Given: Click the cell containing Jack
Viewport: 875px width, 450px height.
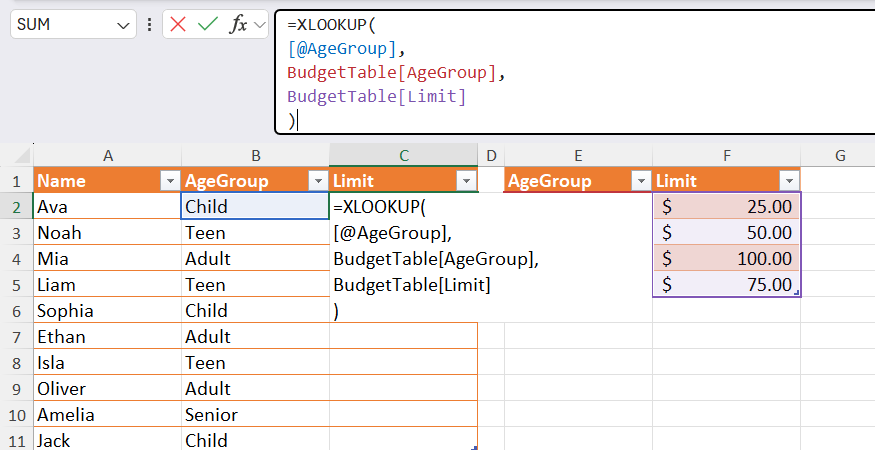Looking at the screenshot, I should (108, 440).
